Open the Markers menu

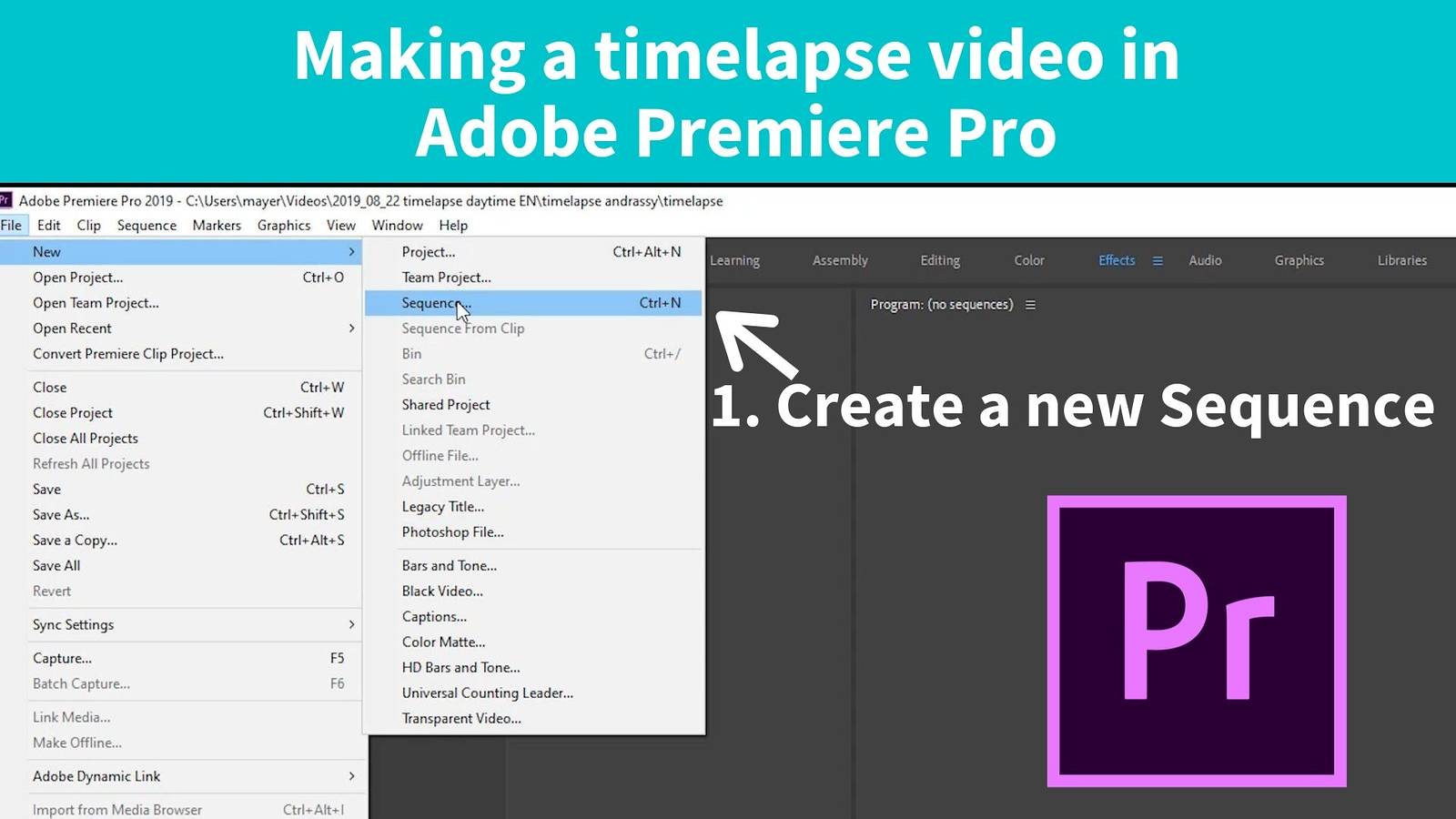tap(217, 225)
